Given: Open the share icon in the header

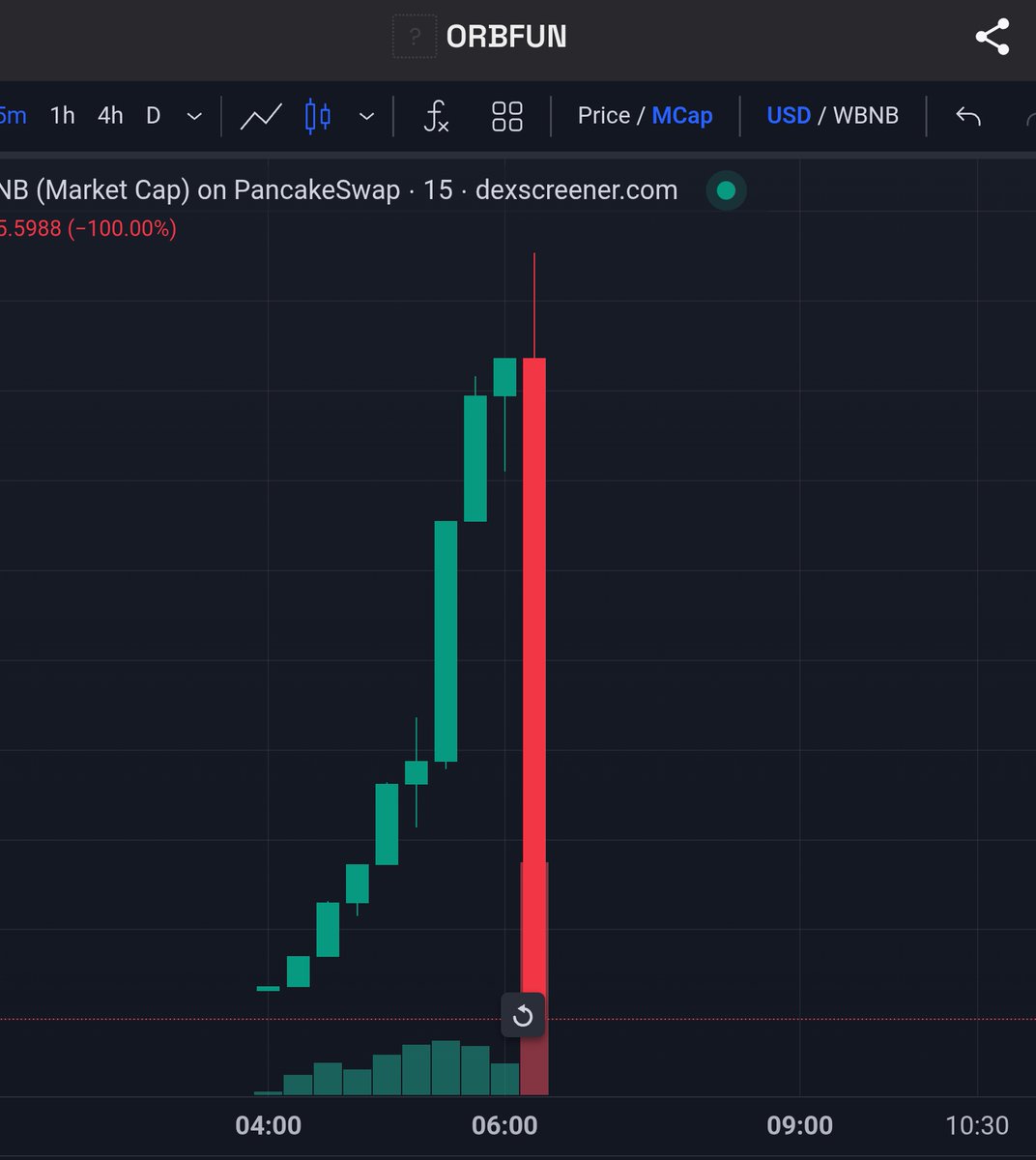Looking at the screenshot, I should coord(993,35).
